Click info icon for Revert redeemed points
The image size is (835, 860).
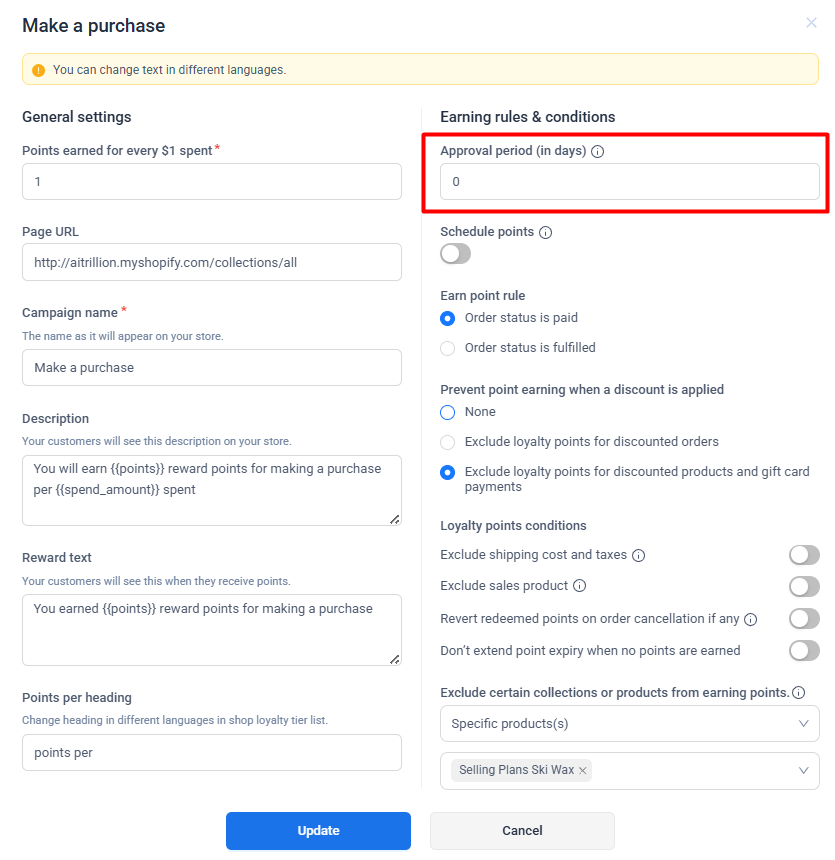tap(750, 619)
